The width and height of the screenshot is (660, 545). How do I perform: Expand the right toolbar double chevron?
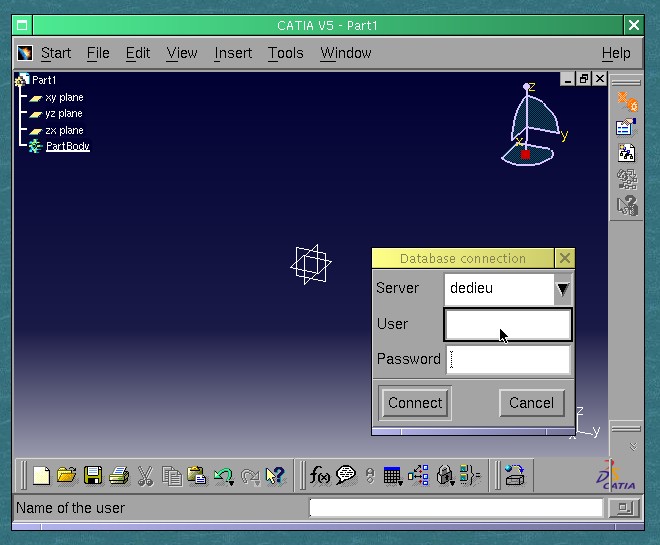[633, 447]
